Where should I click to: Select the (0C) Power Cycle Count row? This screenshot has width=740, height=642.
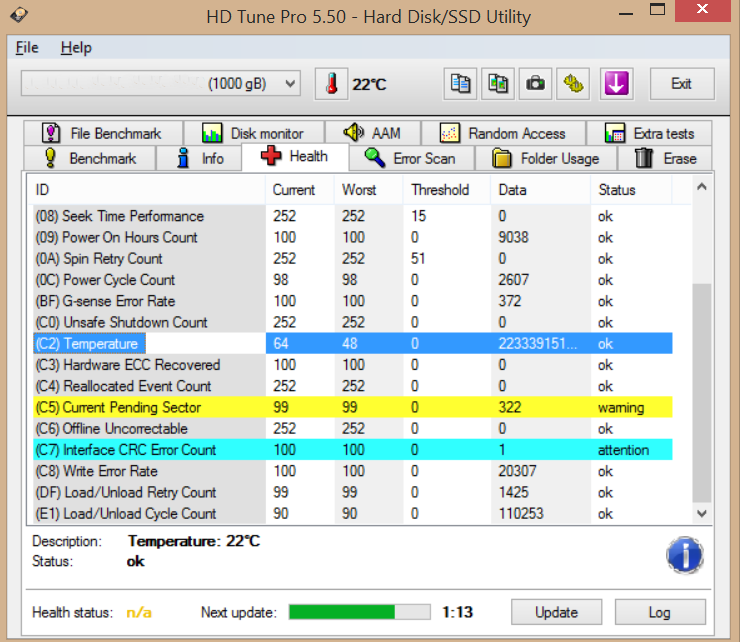coord(353,280)
